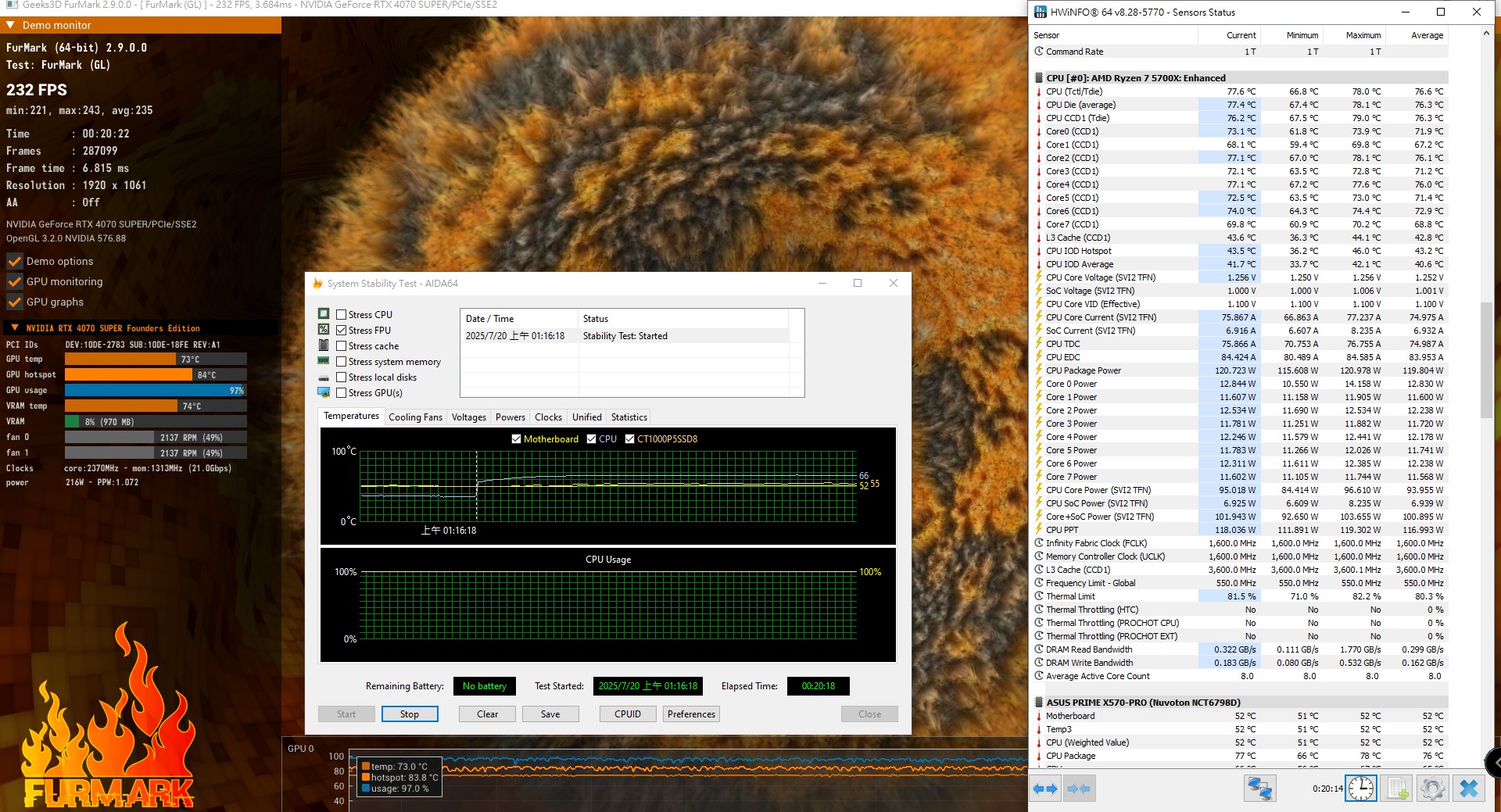Switch to the Statistics tab
The image size is (1501, 812).
[x=629, y=417]
